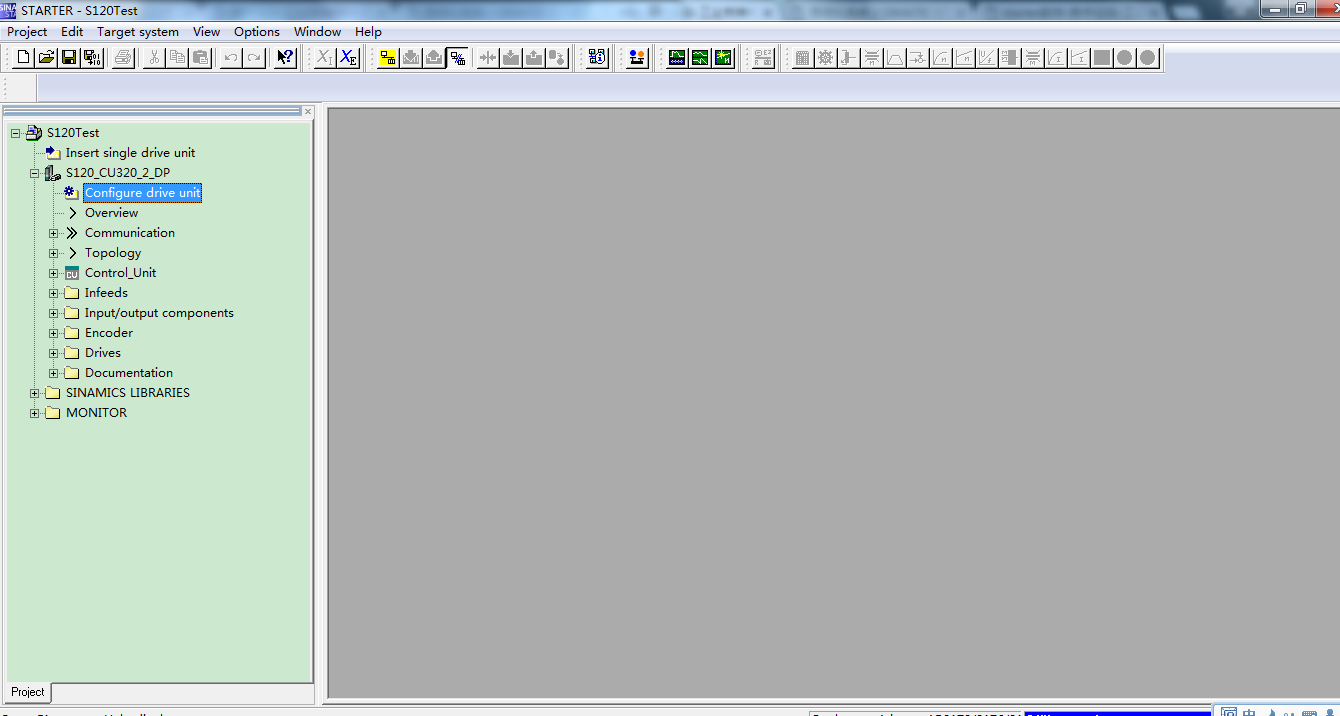Open the drive info icon with blue 'i'
The image size is (1340, 716).
coord(597,58)
